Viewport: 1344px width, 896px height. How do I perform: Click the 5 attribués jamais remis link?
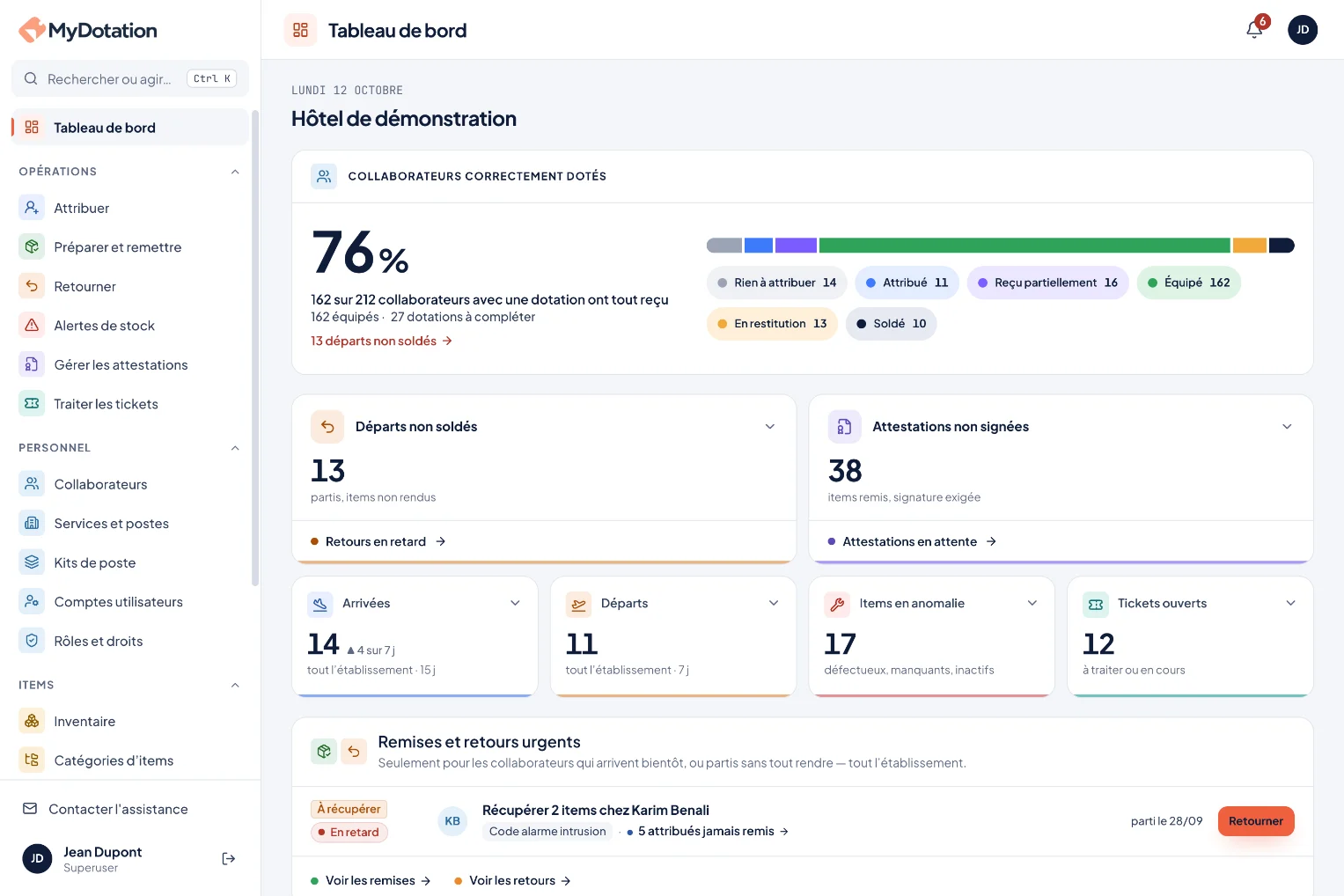(x=708, y=831)
